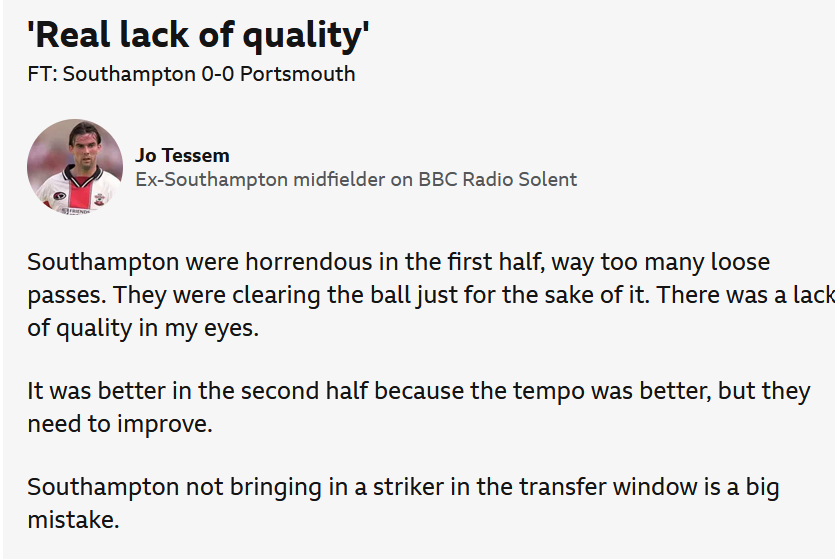
Task: Click the paragraph about not bringing in a striker
Action: [x=403, y=503]
